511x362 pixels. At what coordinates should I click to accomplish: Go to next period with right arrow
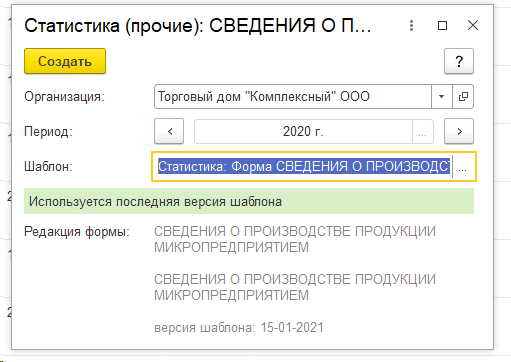click(x=459, y=131)
